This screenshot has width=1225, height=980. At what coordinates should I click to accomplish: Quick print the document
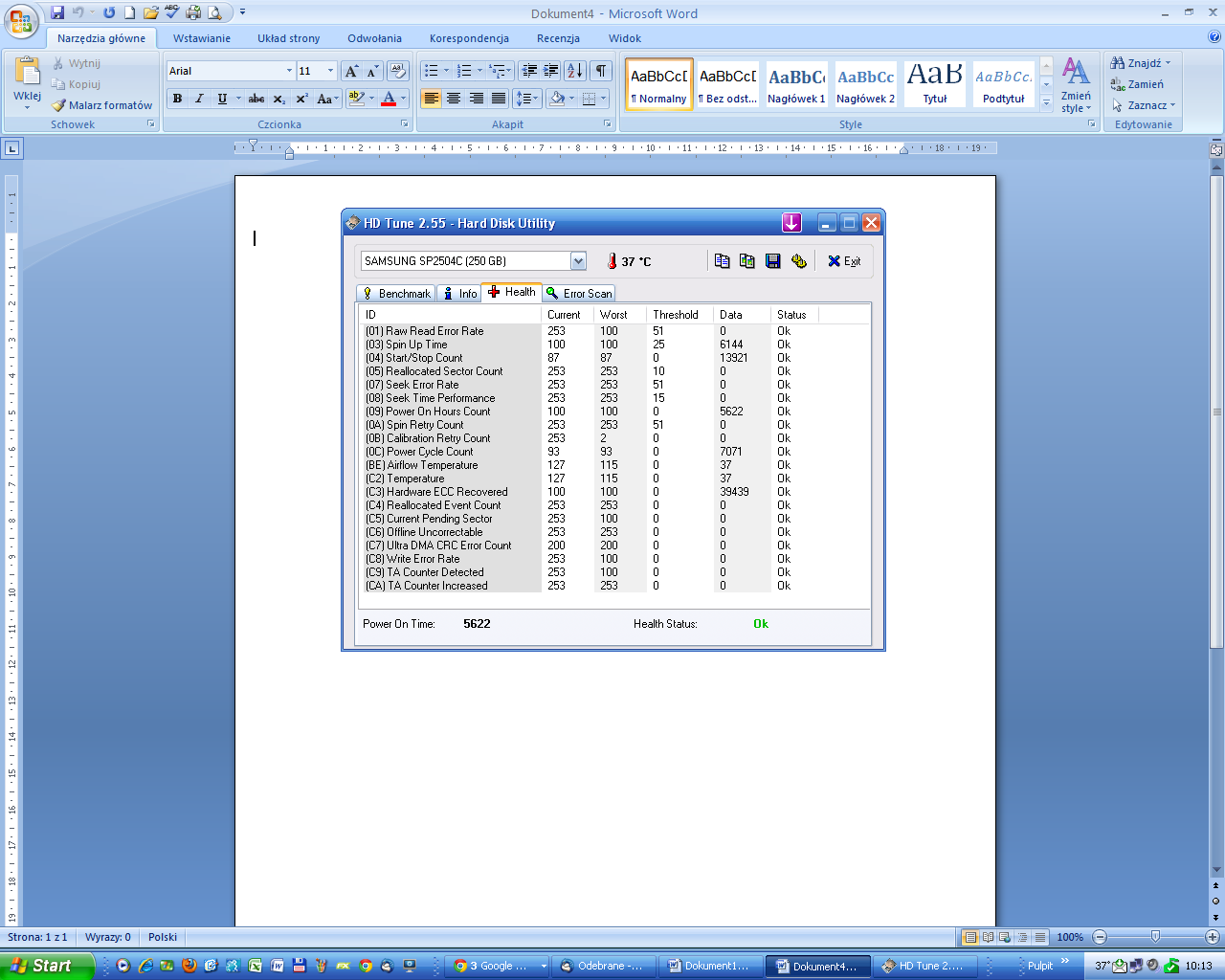193,12
